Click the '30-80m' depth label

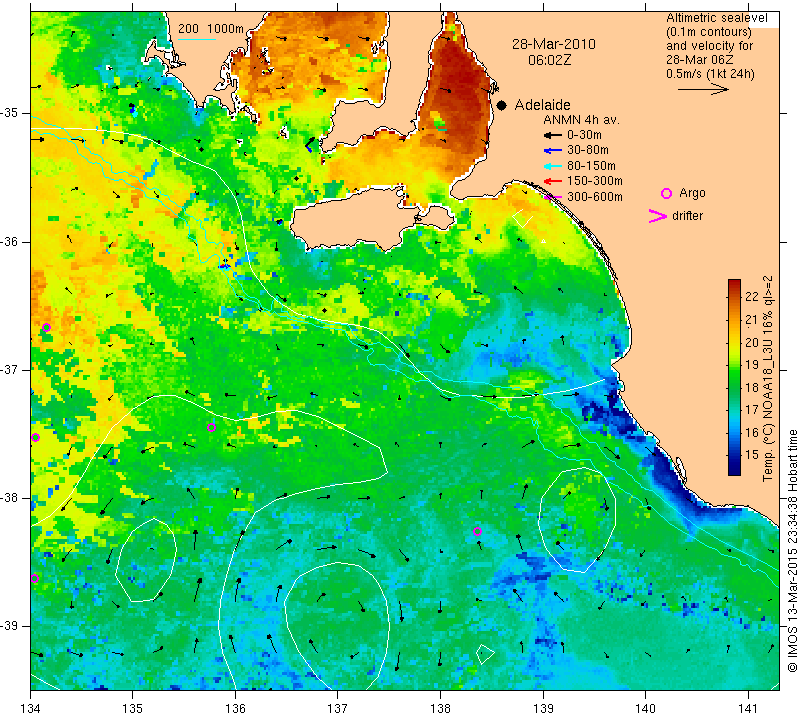tap(588, 150)
